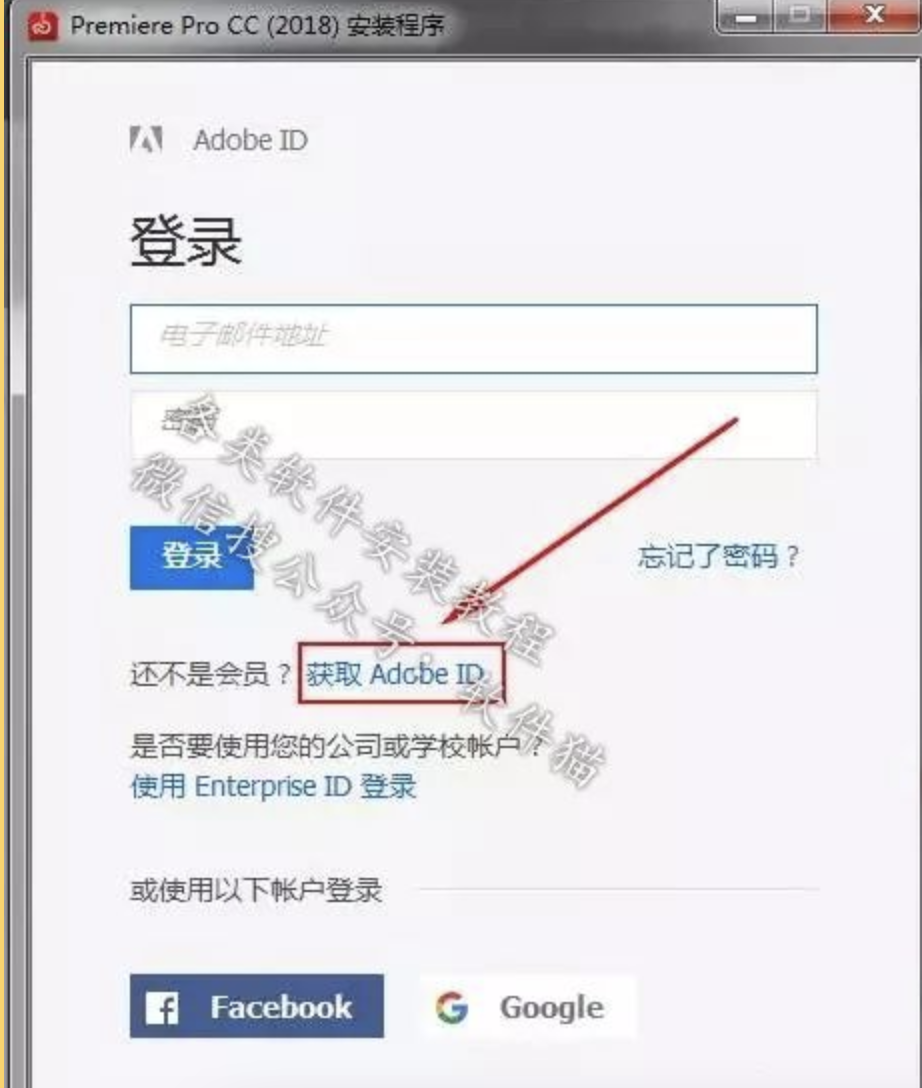Click the blue 登录 sign-in button
The width and height of the screenshot is (922, 1088).
point(191,557)
